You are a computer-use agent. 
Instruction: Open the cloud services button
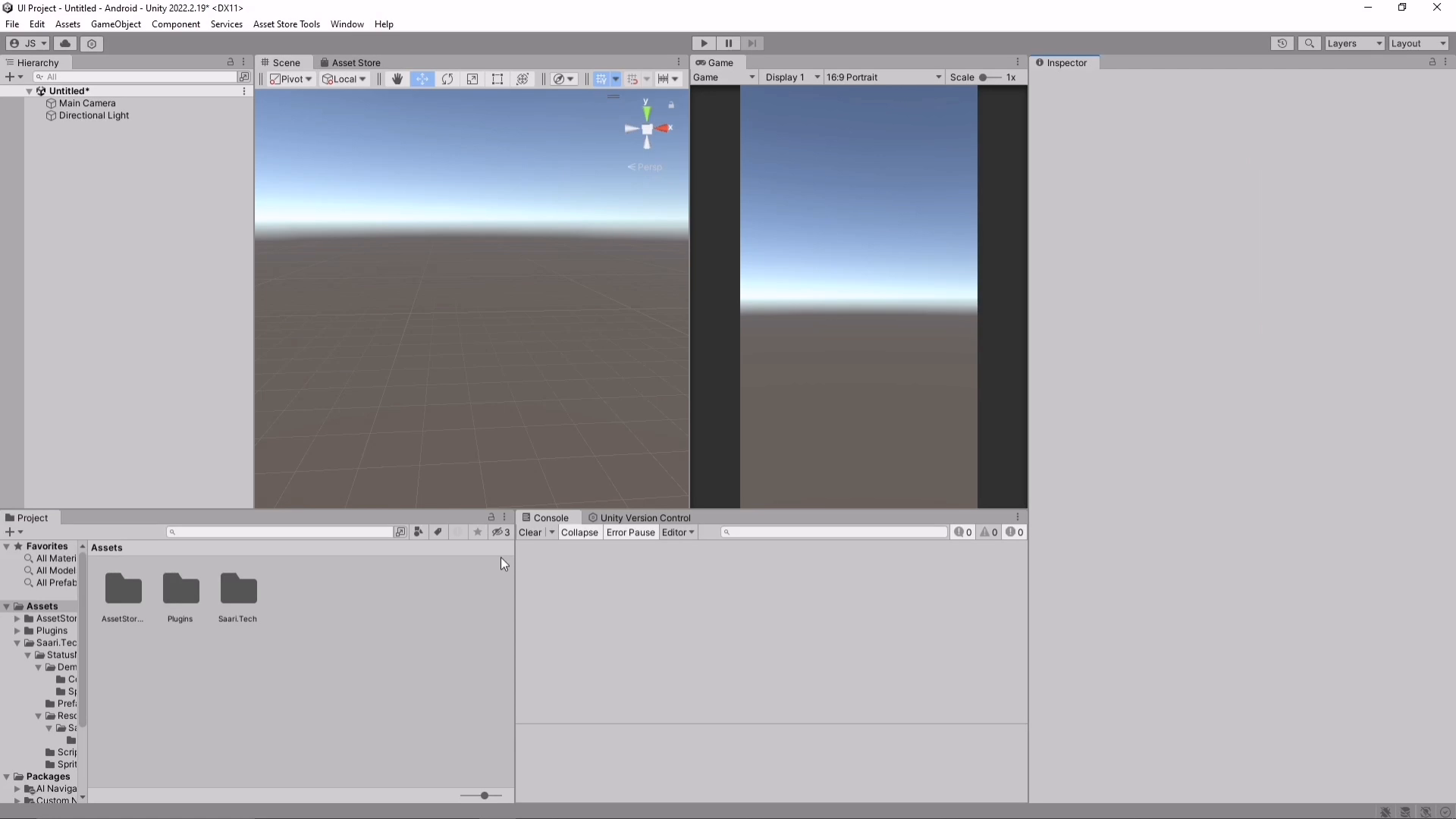click(x=65, y=44)
